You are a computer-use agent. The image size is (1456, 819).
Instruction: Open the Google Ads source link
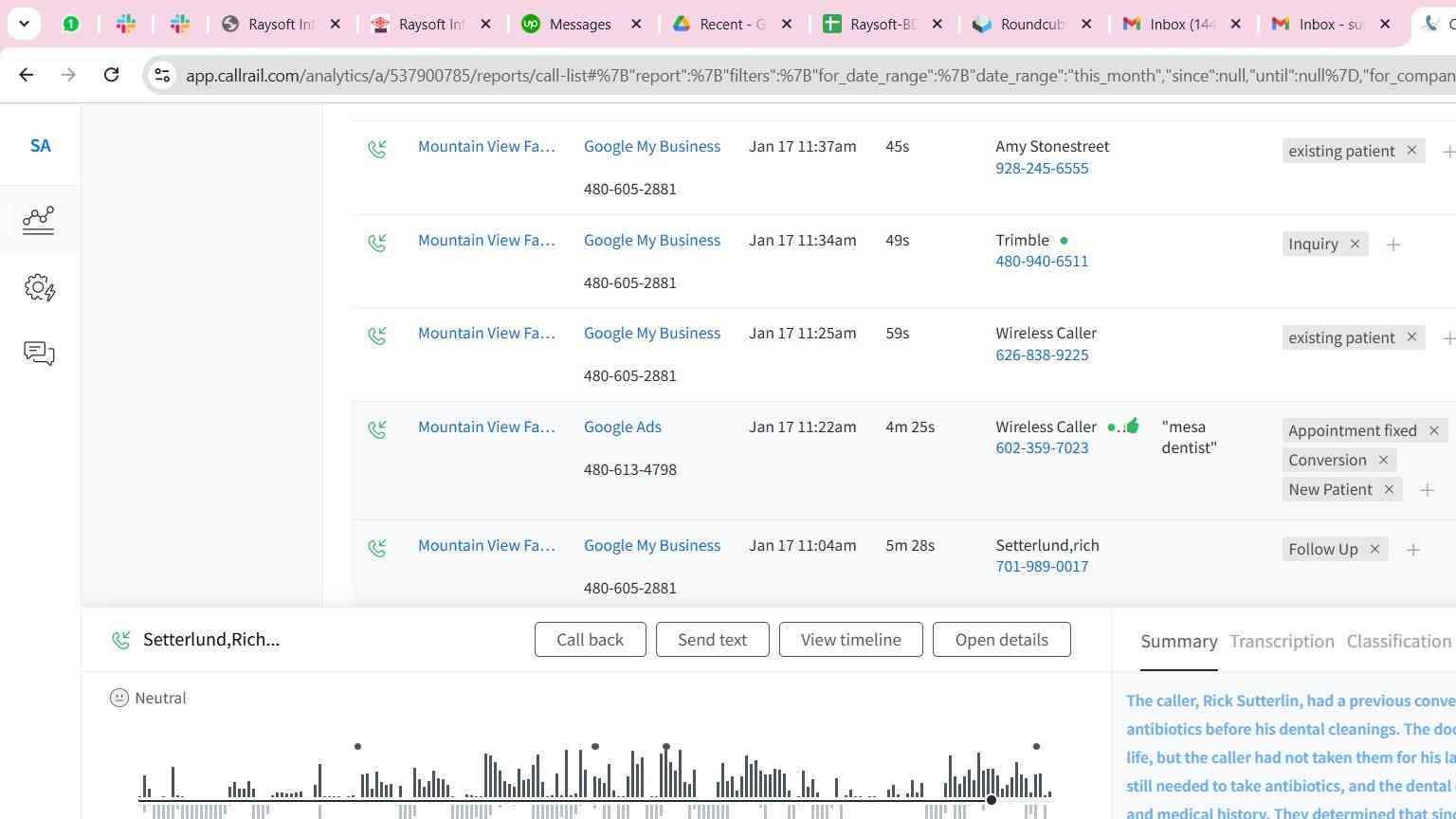pos(623,427)
